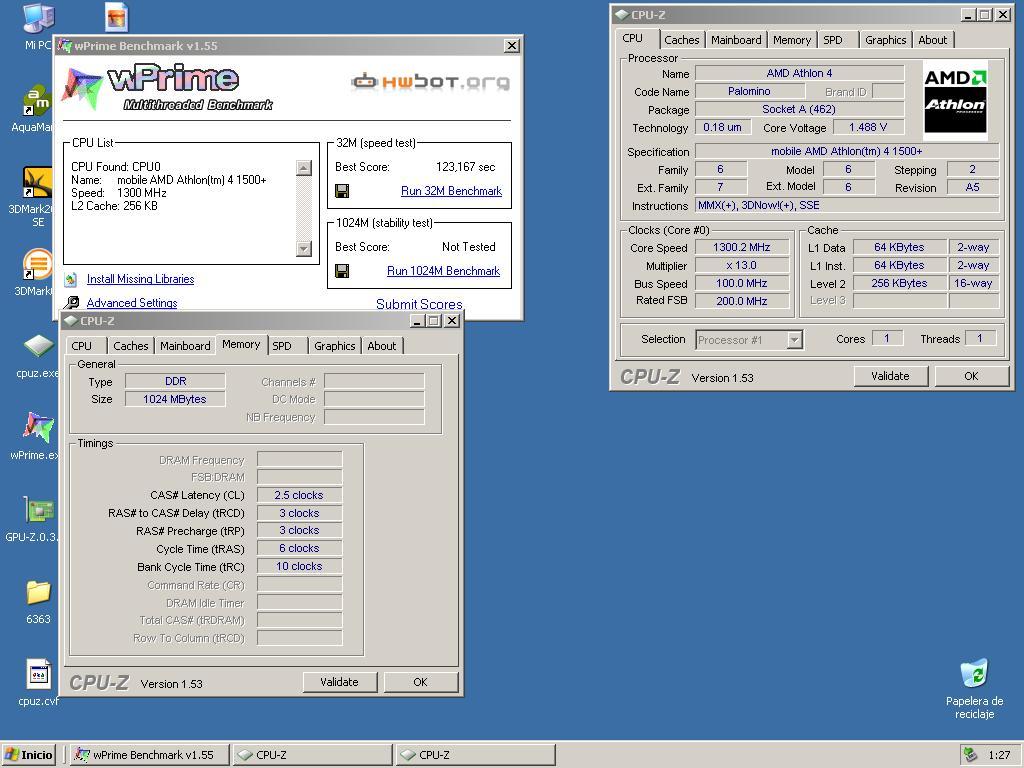Click Validate in the CPU tab window
Image resolution: width=1024 pixels, height=768 pixels.
point(890,376)
